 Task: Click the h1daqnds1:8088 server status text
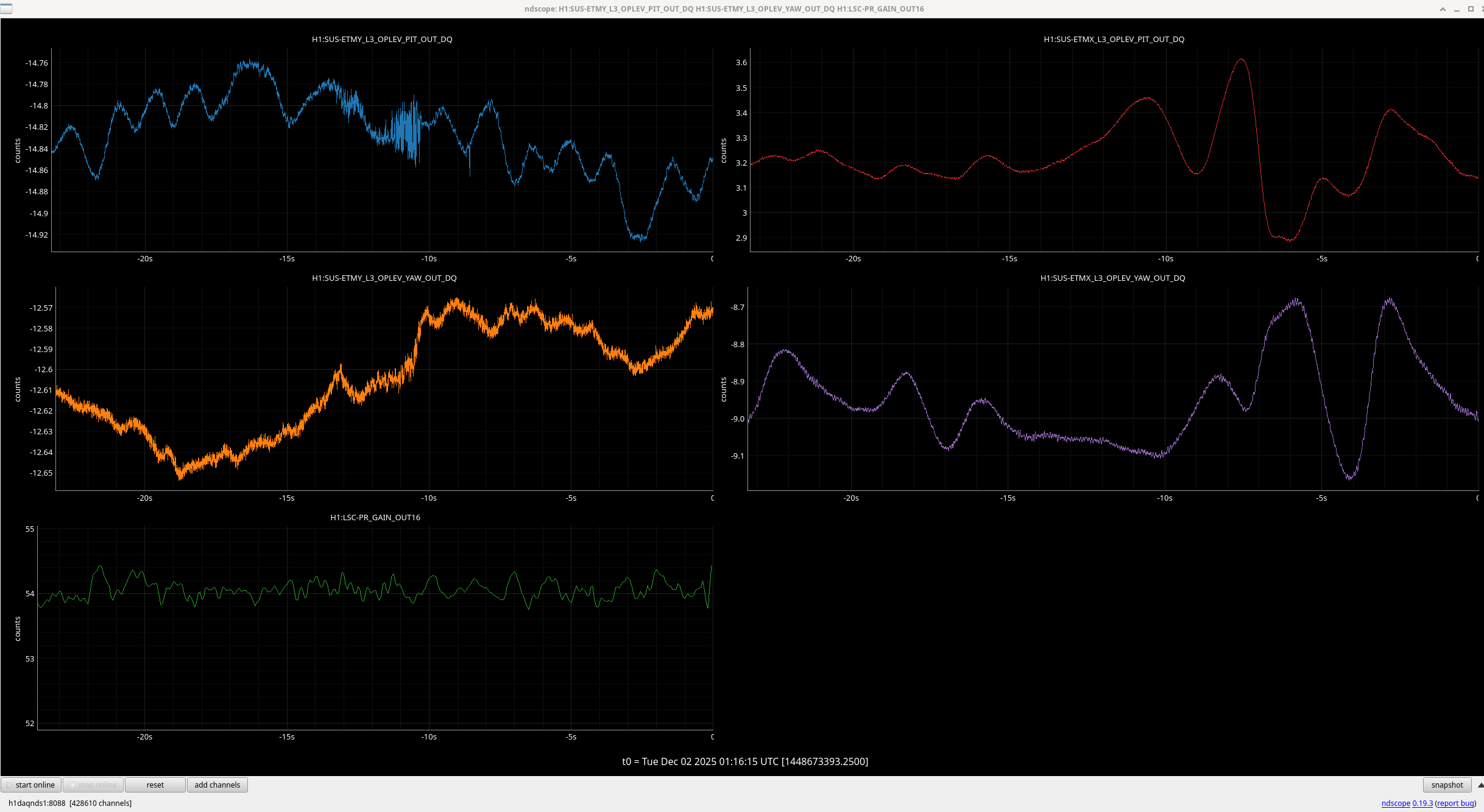click(37, 803)
